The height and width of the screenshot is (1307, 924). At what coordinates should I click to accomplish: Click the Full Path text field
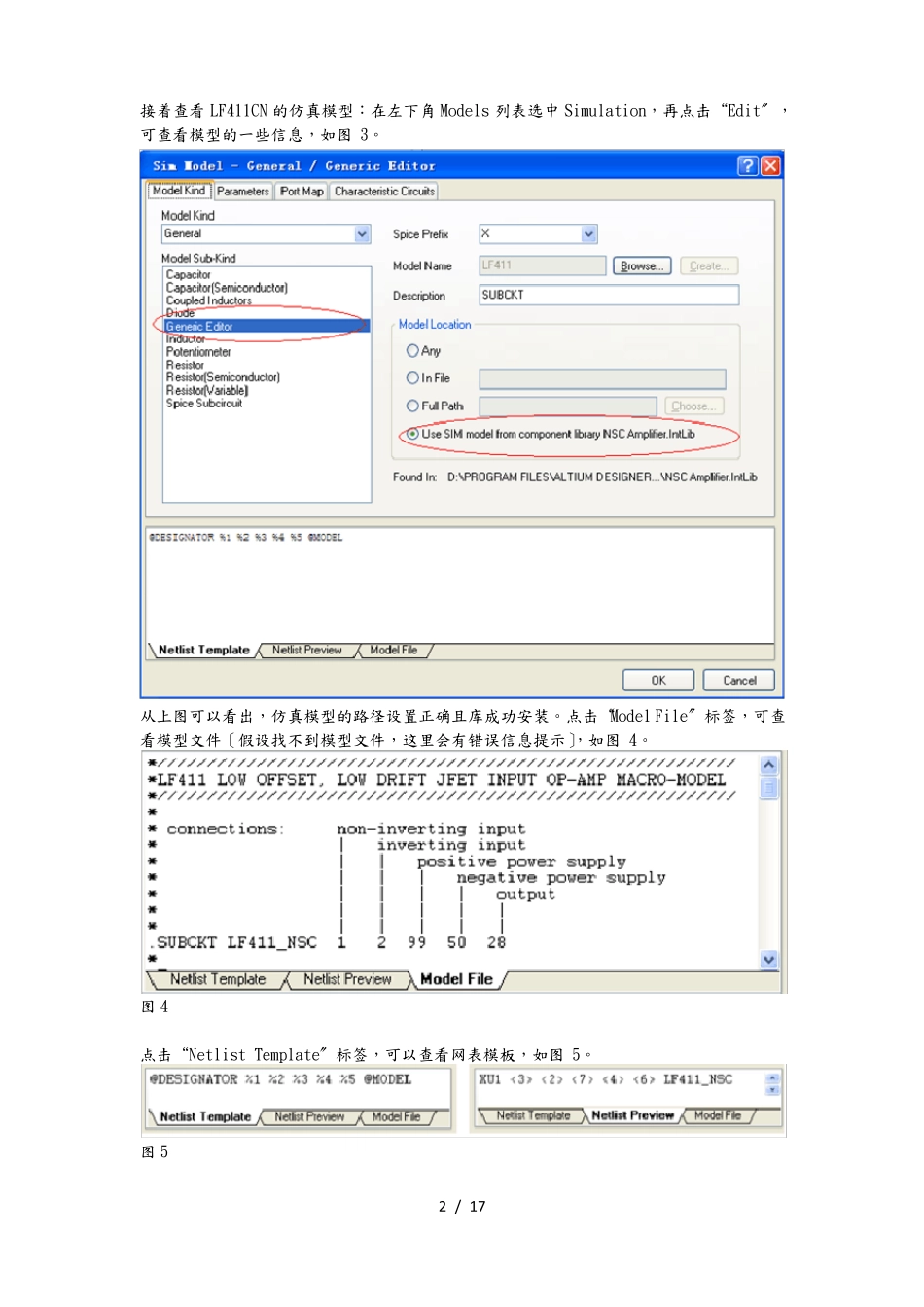(569, 406)
